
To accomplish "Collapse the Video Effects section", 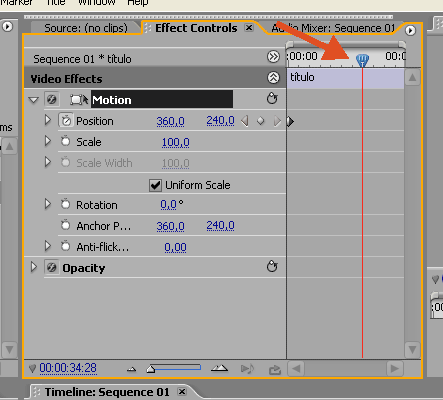I will (x=273, y=78).
